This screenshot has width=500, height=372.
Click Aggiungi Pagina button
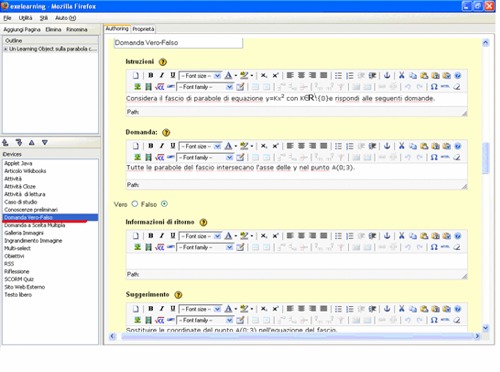point(22,30)
